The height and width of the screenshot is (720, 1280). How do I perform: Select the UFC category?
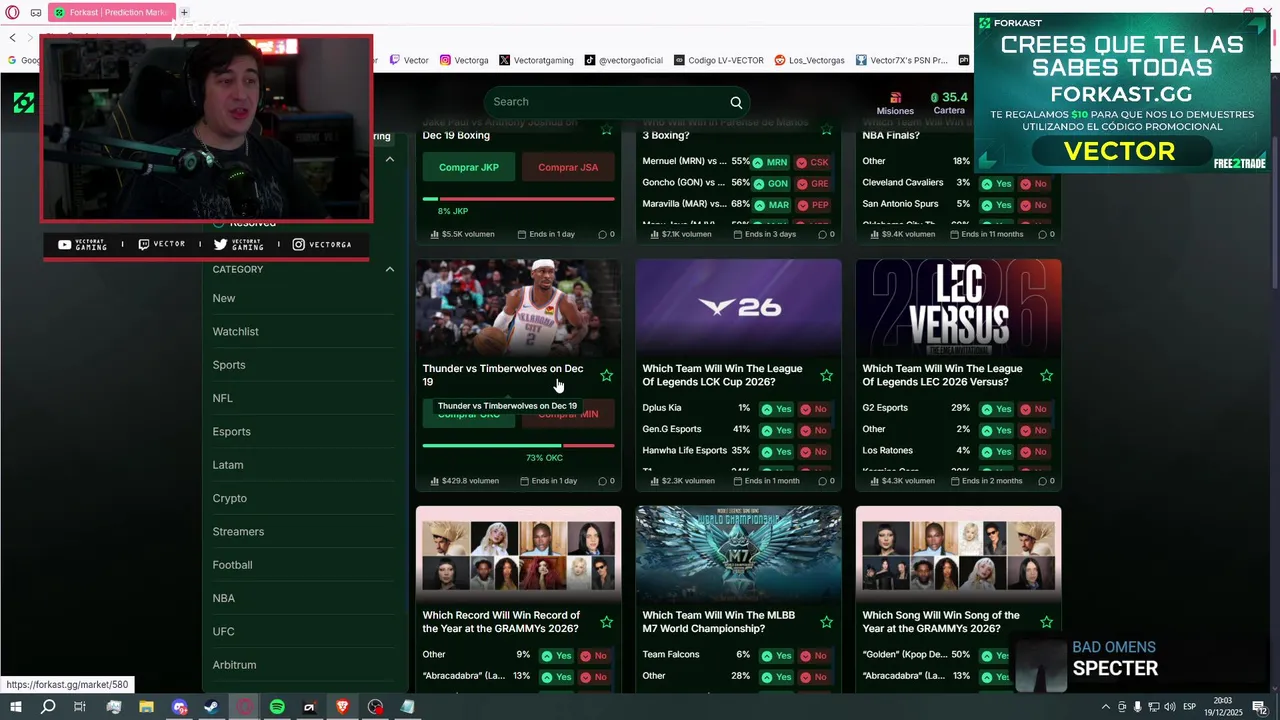(223, 632)
